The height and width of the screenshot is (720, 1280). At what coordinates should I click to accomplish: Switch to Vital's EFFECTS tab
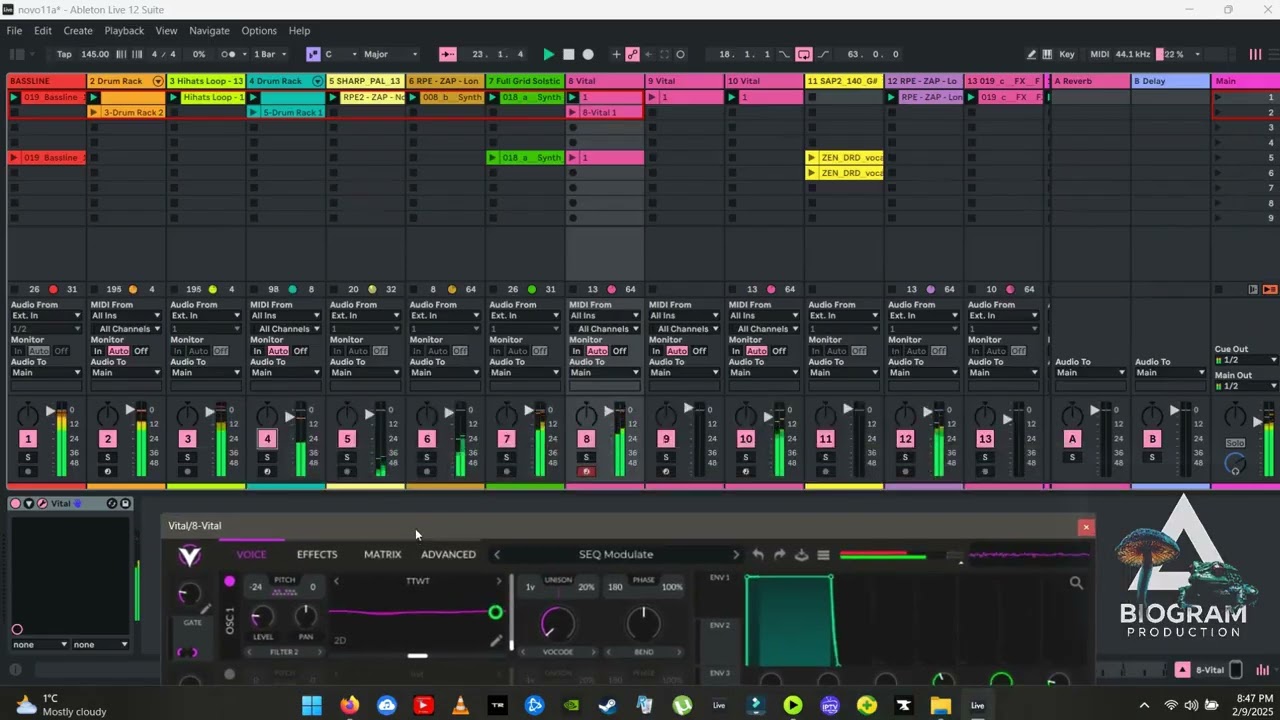tap(317, 554)
